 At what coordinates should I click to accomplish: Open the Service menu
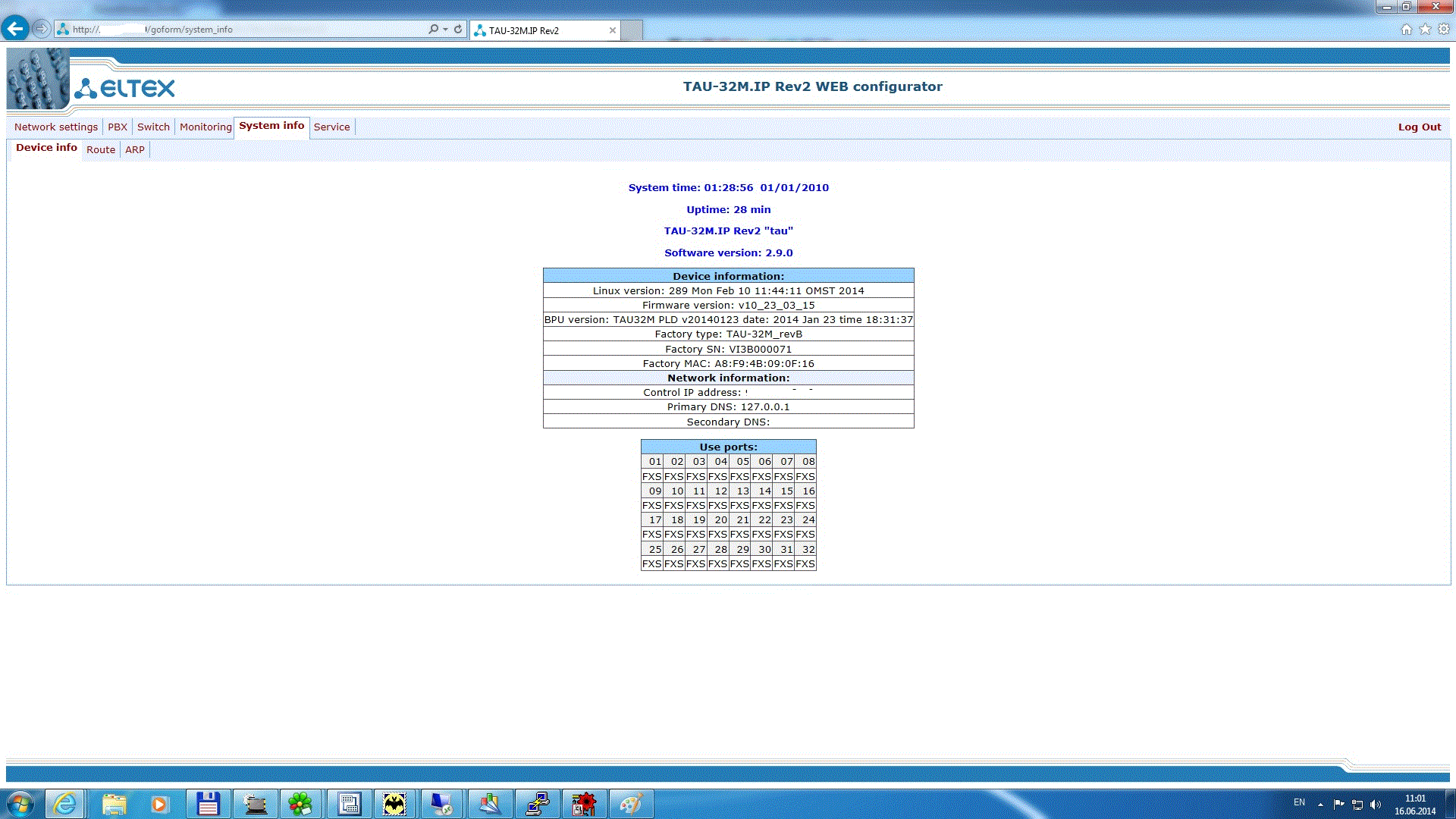(x=331, y=127)
